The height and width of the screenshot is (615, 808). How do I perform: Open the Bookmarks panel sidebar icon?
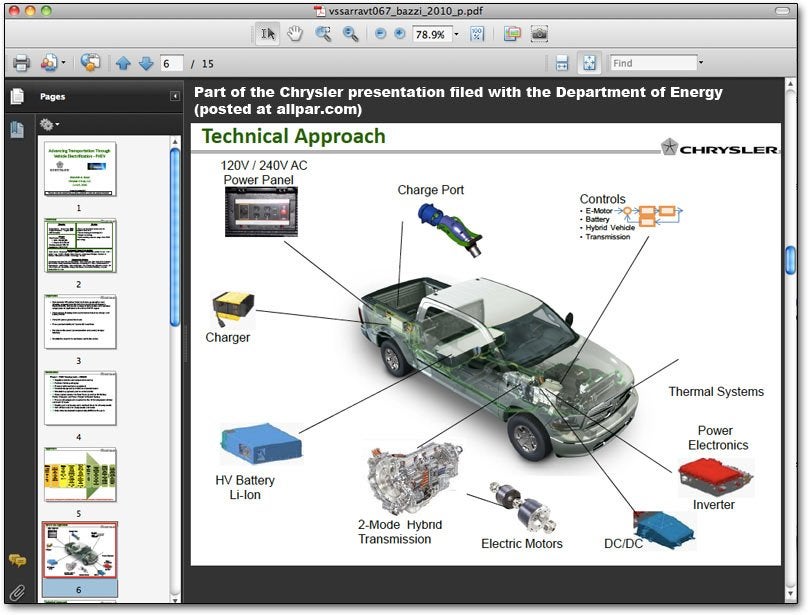[x=17, y=129]
